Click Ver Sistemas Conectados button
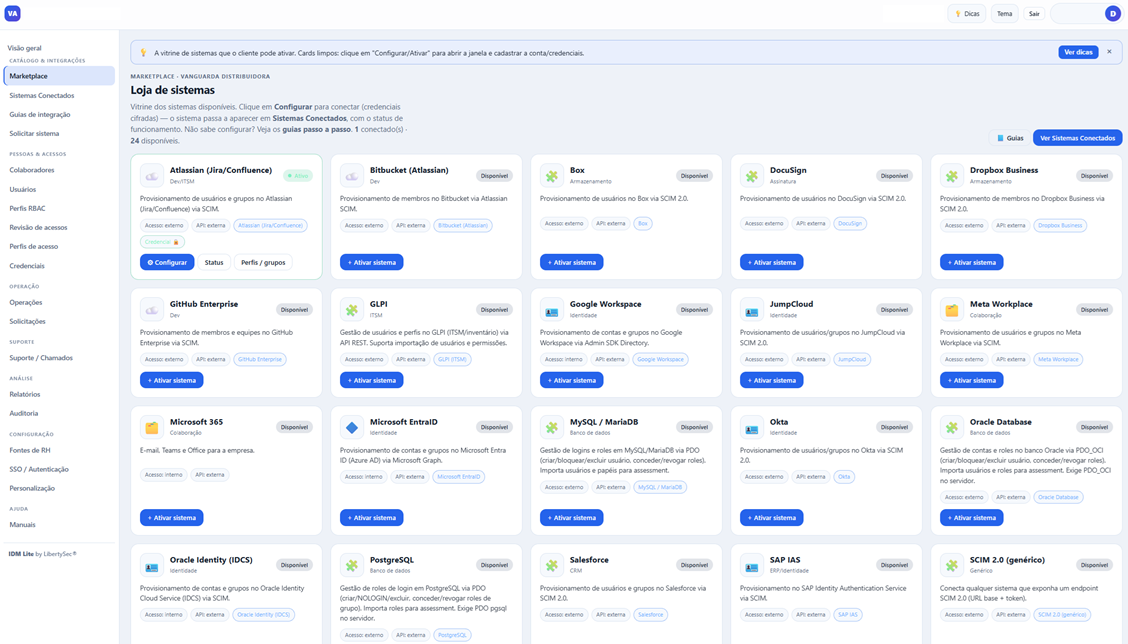Viewport: 1128px width, 644px height. click(1077, 138)
